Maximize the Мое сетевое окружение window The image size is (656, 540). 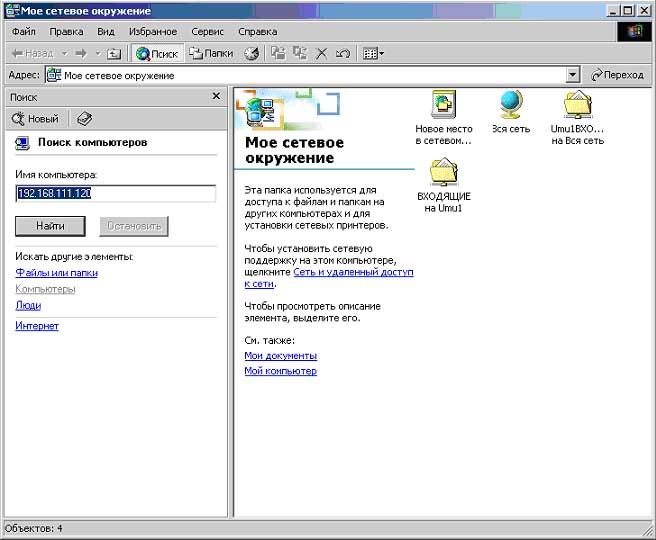point(628,10)
